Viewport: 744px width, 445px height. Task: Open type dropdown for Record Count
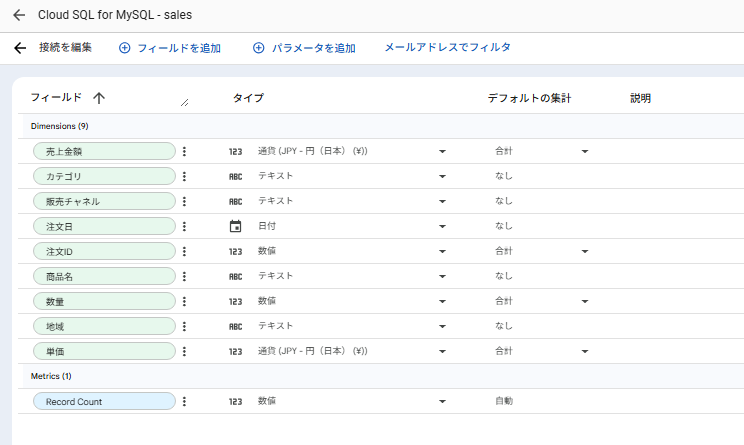(442, 401)
